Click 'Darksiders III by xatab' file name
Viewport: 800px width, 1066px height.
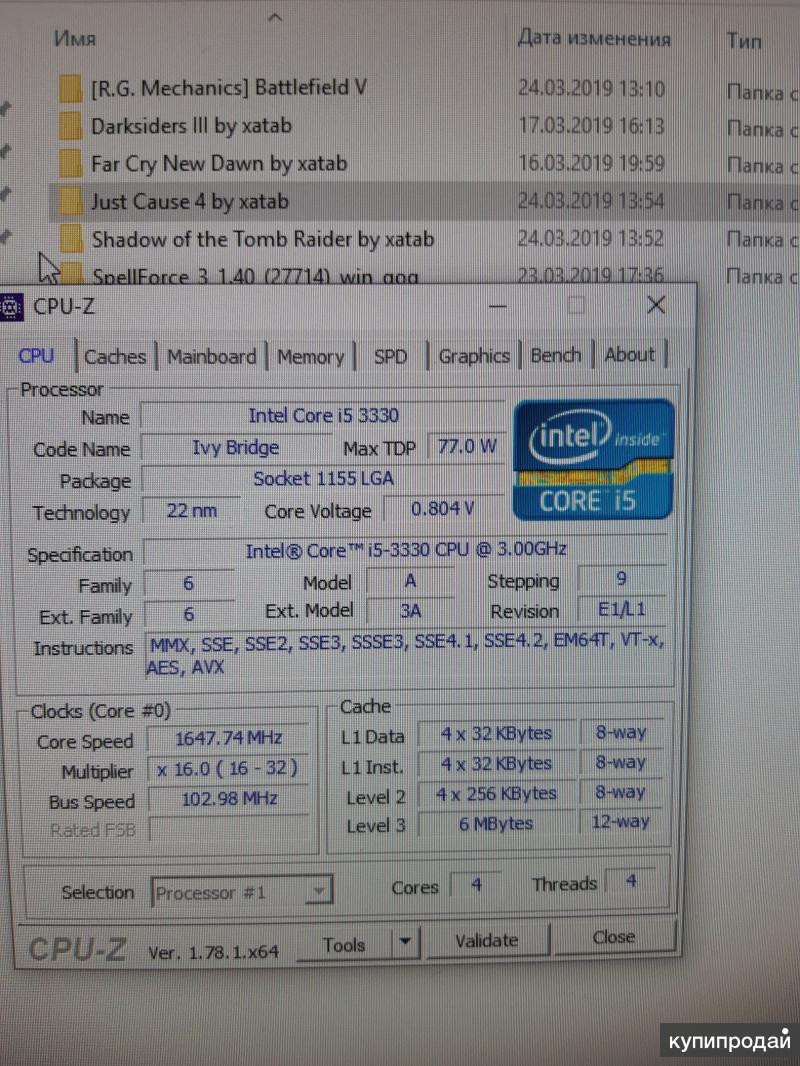(192, 126)
